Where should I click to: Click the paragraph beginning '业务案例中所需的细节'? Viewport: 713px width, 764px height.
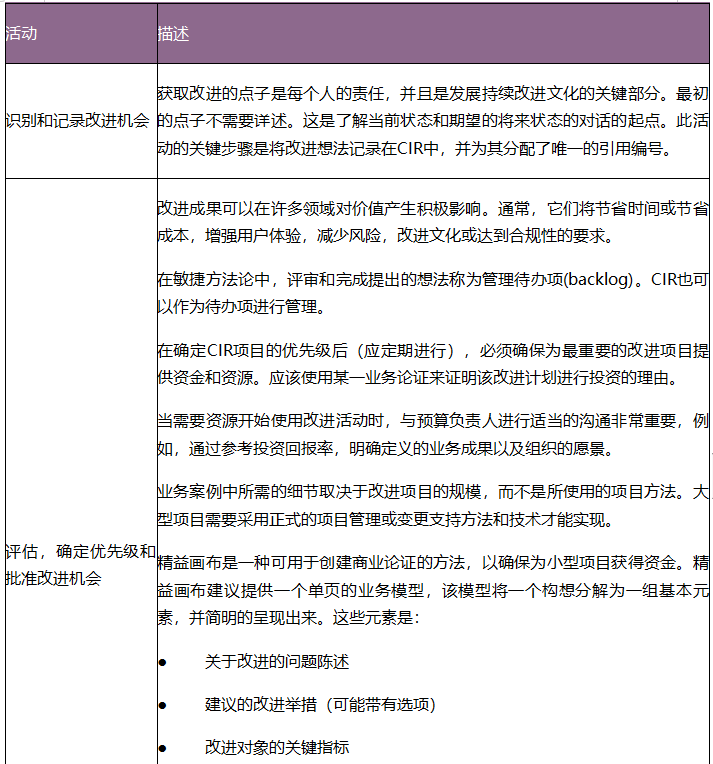click(x=432, y=506)
